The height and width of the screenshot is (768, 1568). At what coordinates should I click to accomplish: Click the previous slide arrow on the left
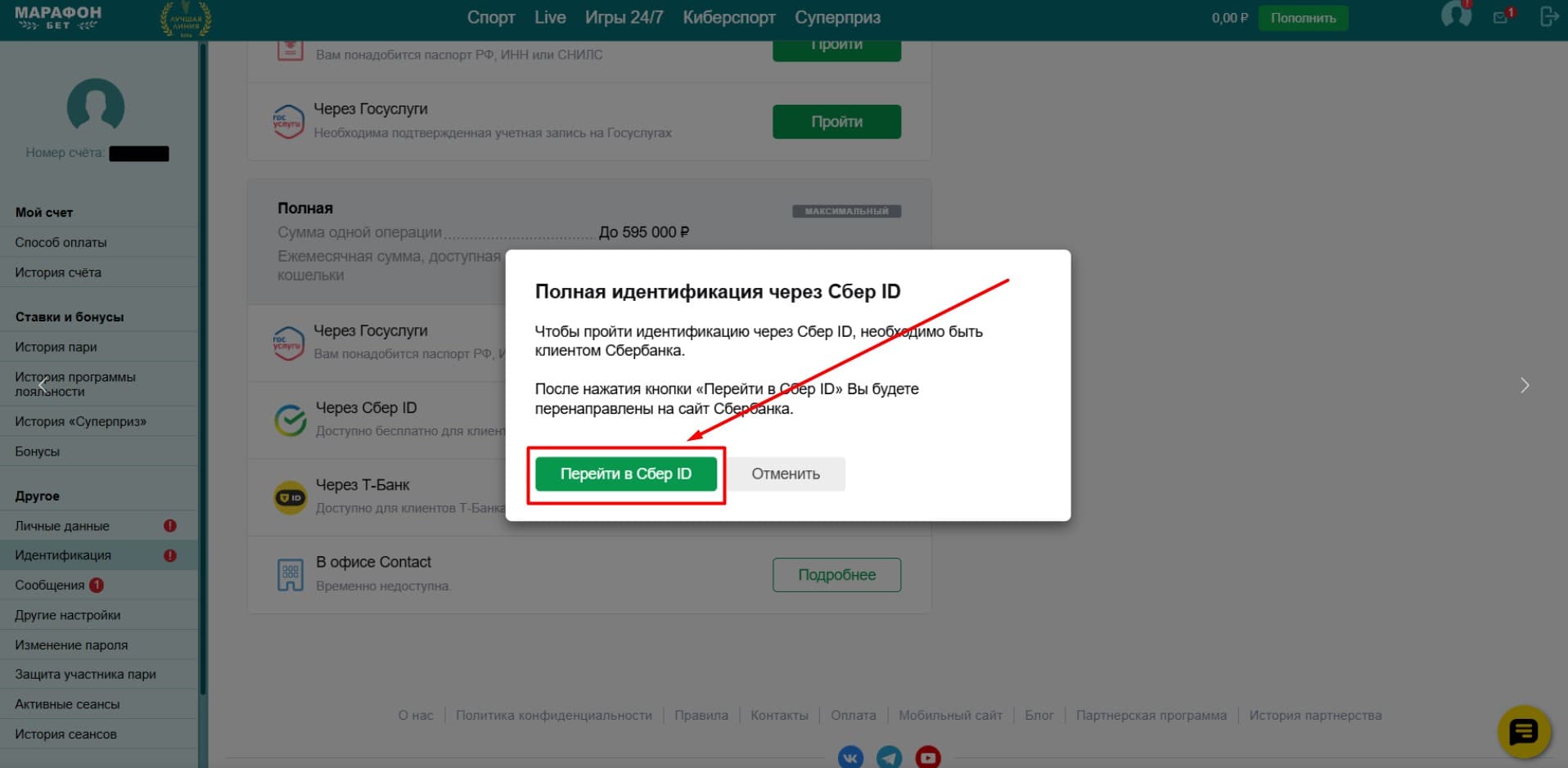pyautogui.click(x=43, y=385)
